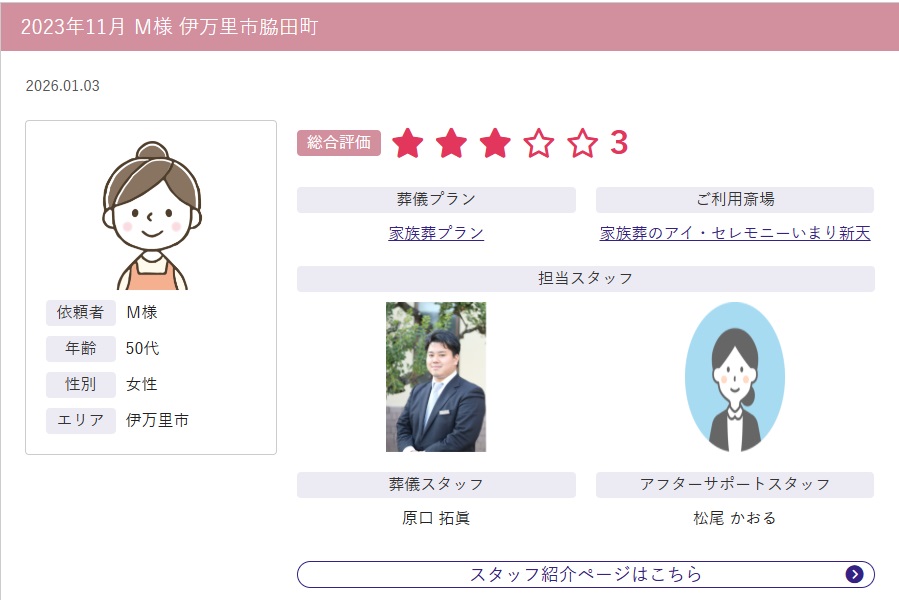Open 家族葬のアイ・セレモニーいまり新天 venue link

(735, 233)
